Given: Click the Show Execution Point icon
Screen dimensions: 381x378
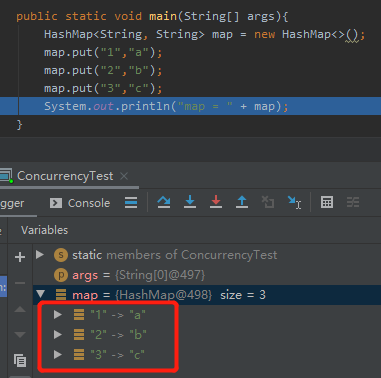Looking at the screenshot, I should [x=131, y=202].
